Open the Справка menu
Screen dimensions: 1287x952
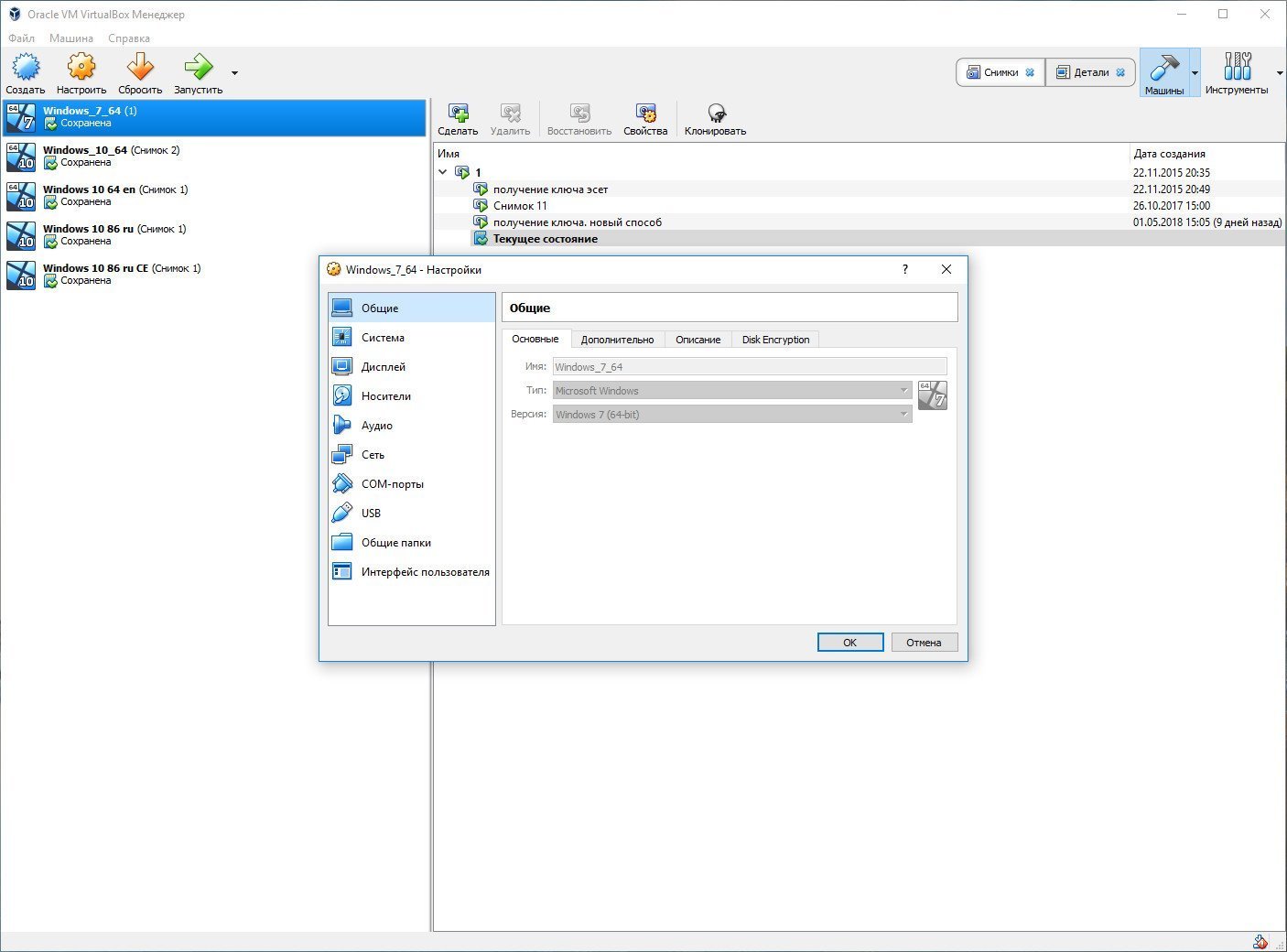(x=129, y=38)
